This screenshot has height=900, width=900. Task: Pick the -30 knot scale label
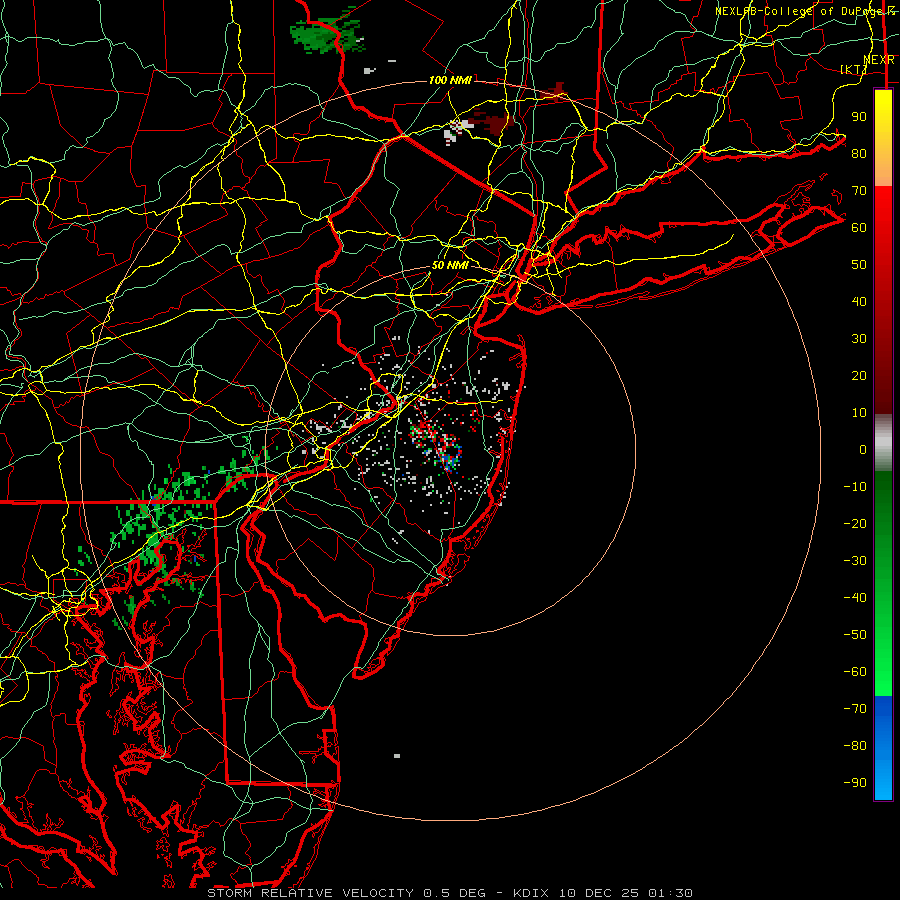[855, 561]
